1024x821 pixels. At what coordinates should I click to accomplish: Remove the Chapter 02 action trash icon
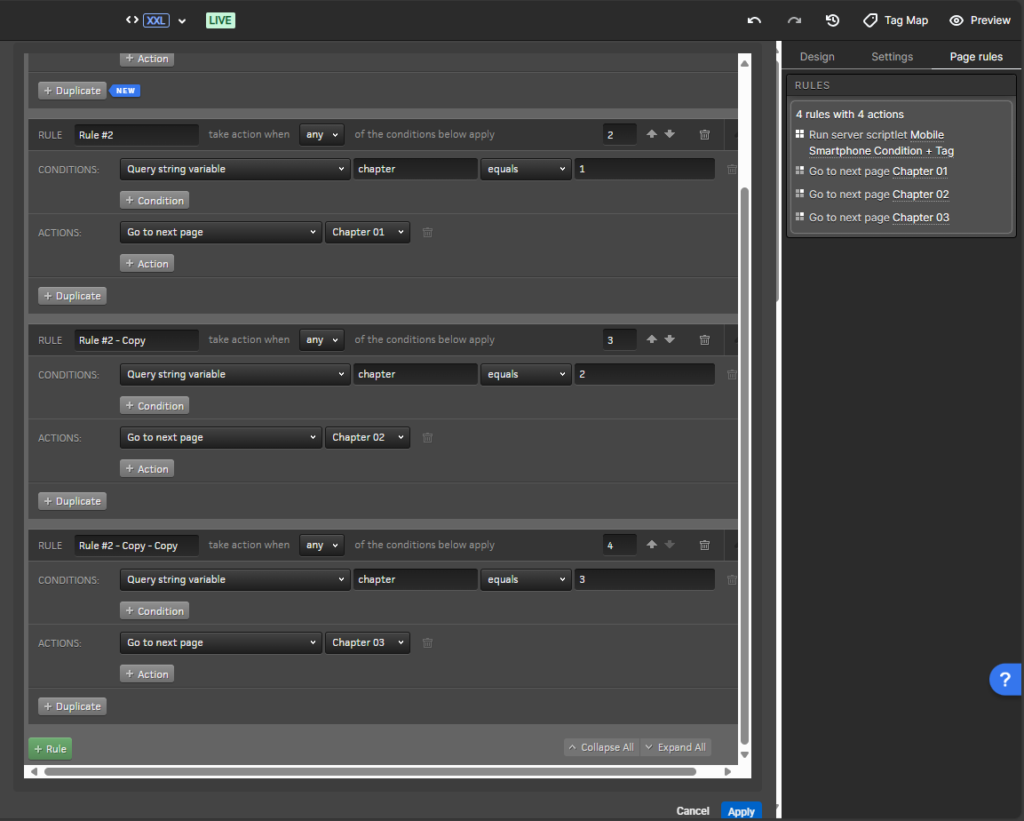pyautogui.click(x=428, y=437)
